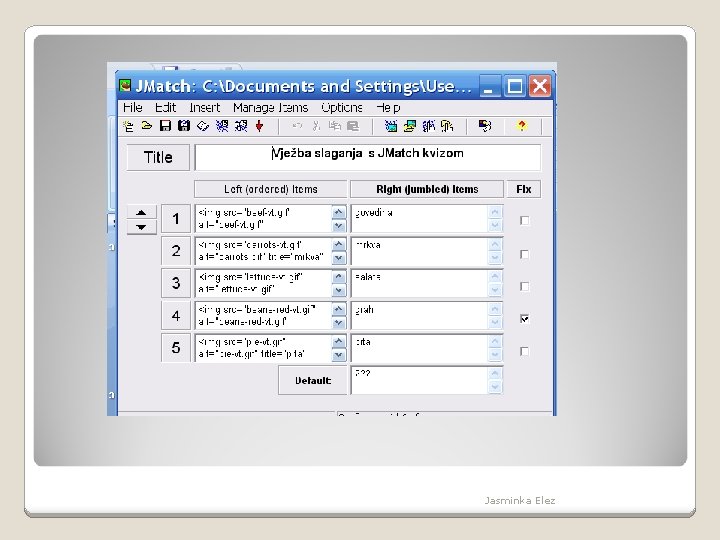Open the File menu

pyautogui.click(x=133, y=107)
